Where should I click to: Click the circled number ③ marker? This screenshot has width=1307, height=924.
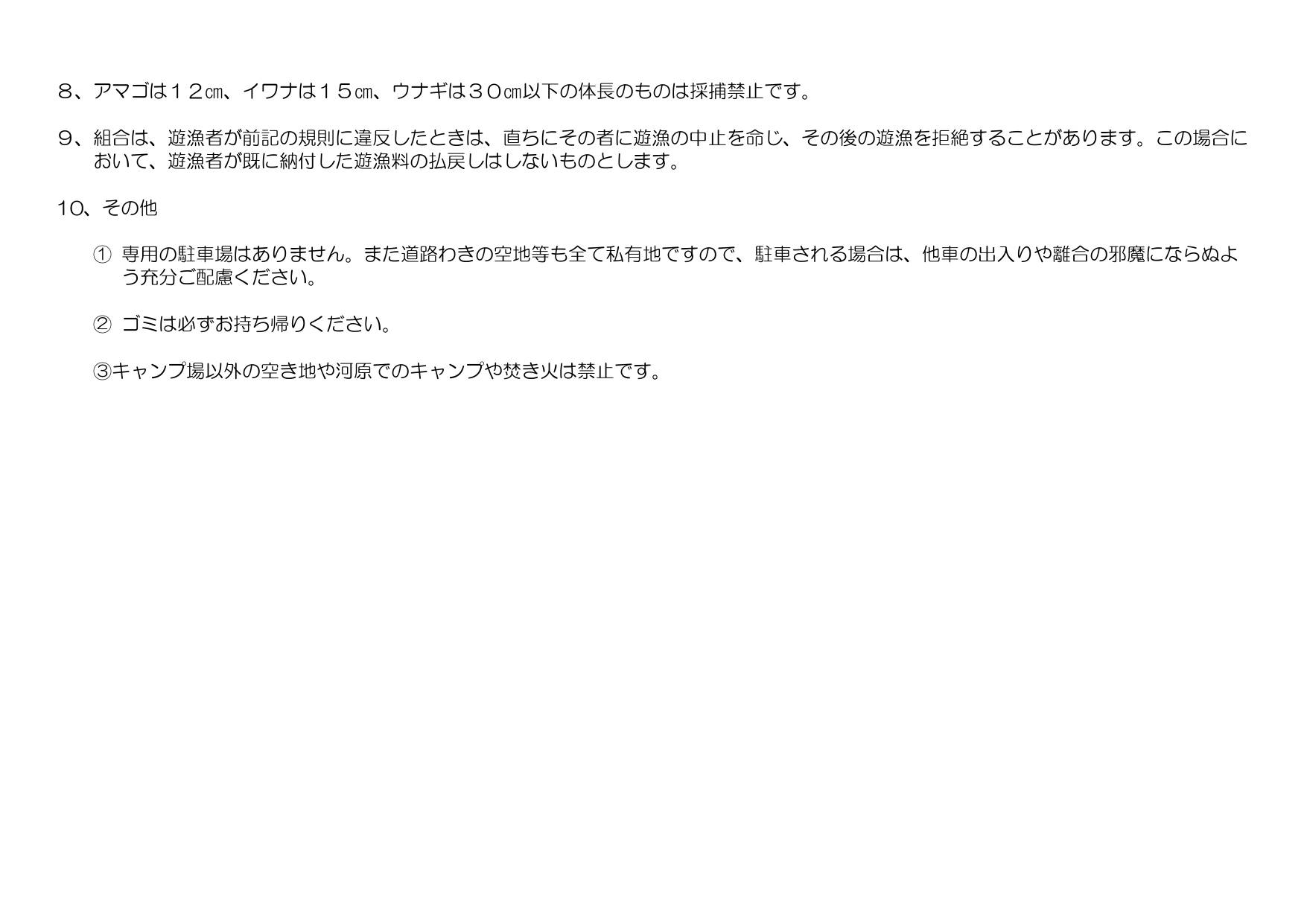pos(102,371)
